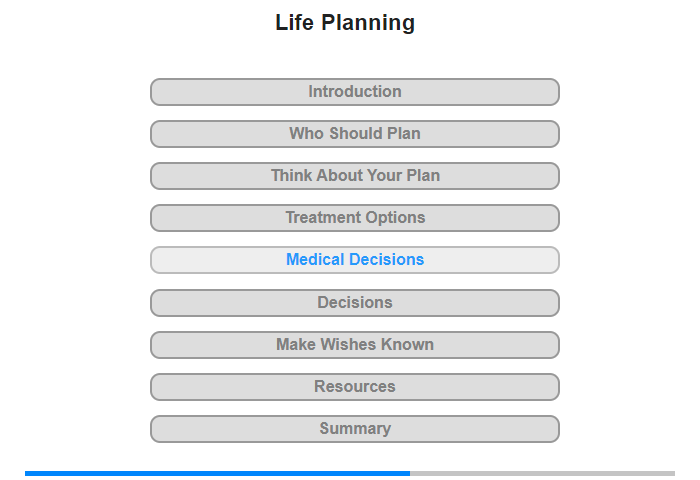700x480 pixels.
Task: Choose the Make Wishes Known entry
Action: (354, 345)
